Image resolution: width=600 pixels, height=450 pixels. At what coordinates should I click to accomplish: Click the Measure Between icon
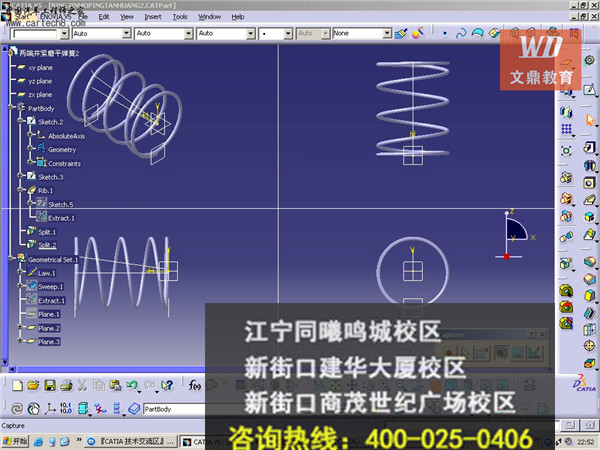[566, 292]
